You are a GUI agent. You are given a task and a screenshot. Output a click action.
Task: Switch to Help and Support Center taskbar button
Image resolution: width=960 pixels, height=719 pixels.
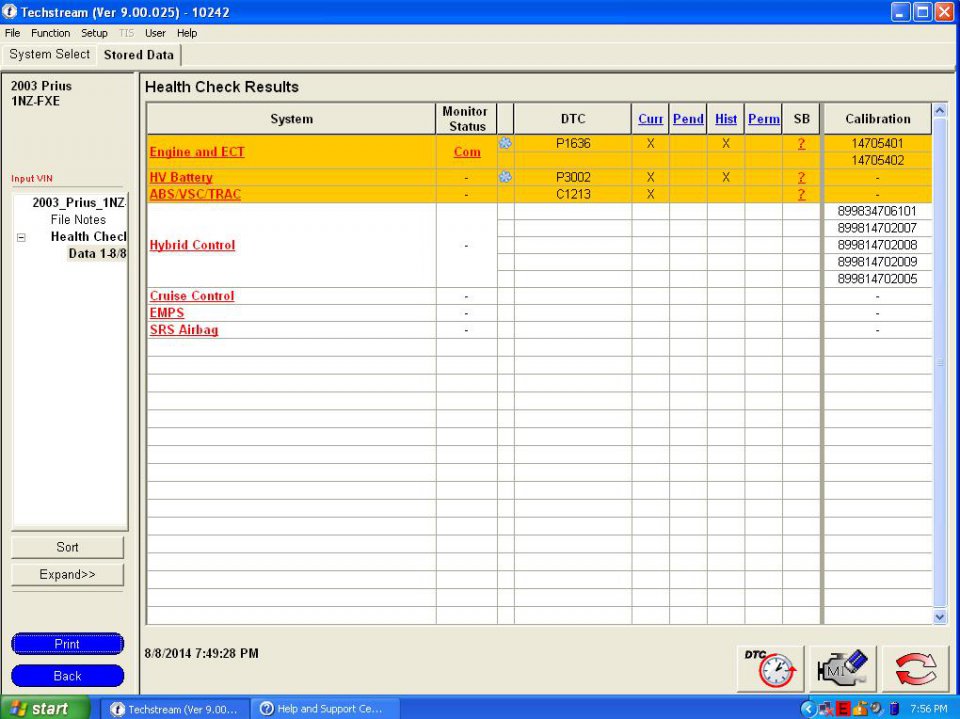pos(325,709)
